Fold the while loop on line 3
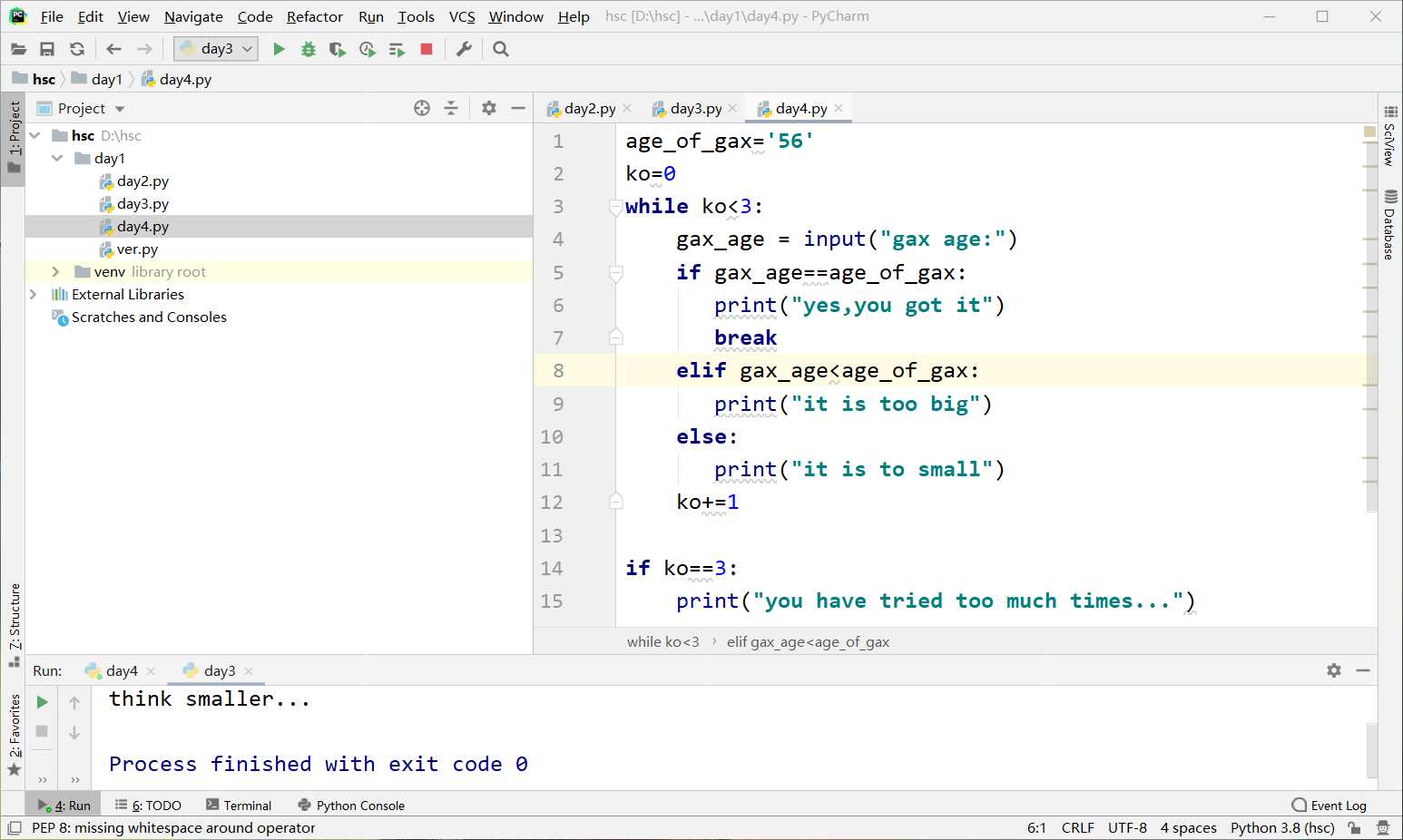This screenshot has width=1403, height=840. pyautogui.click(x=616, y=207)
